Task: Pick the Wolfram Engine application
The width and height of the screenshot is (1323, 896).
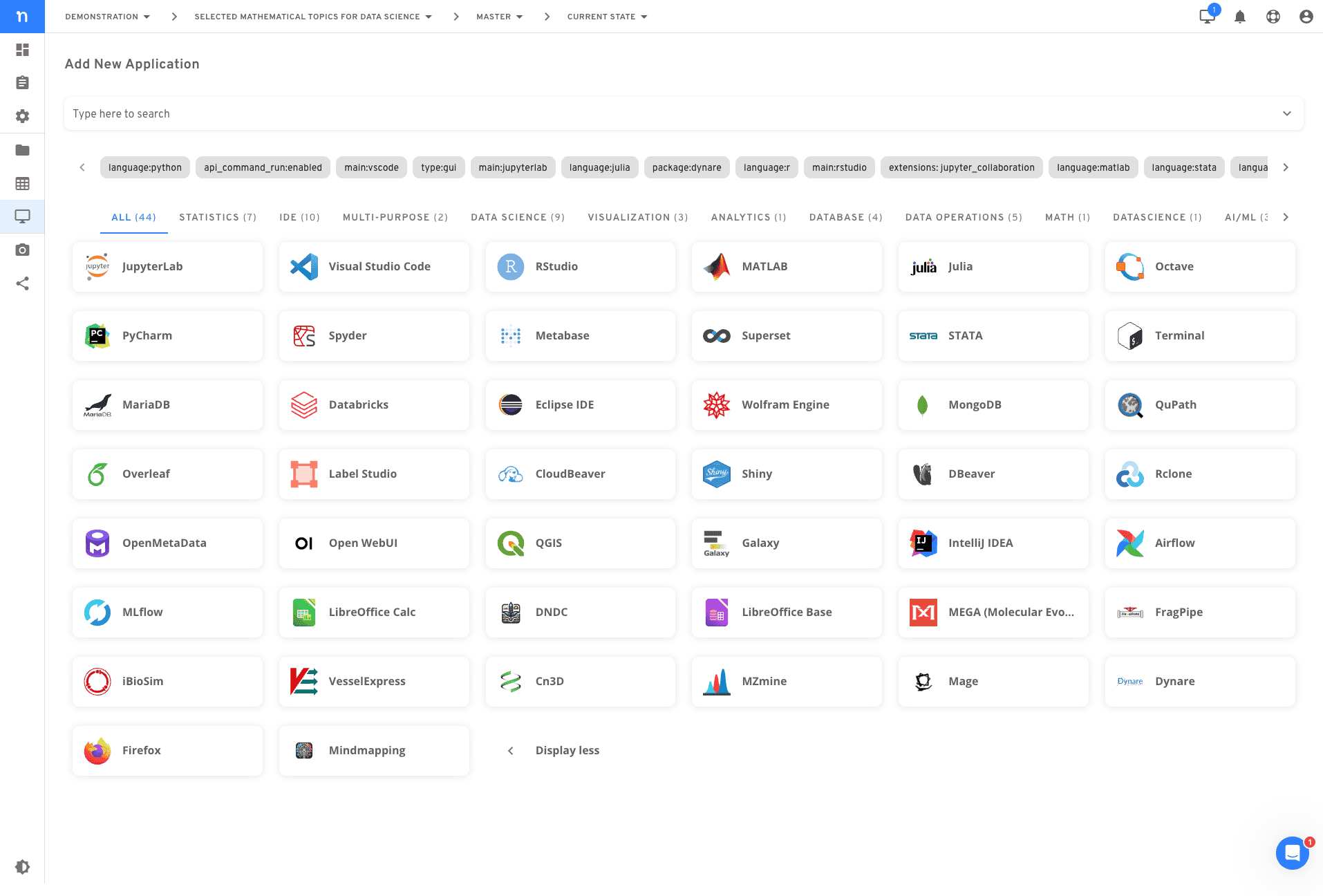Action: coord(787,404)
